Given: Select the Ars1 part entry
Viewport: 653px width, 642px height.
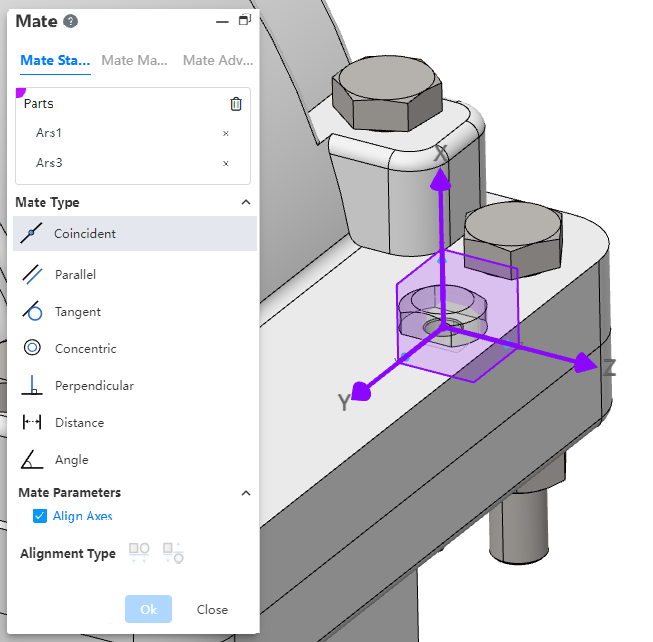Looking at the screenshot, I should coord(49,133).
